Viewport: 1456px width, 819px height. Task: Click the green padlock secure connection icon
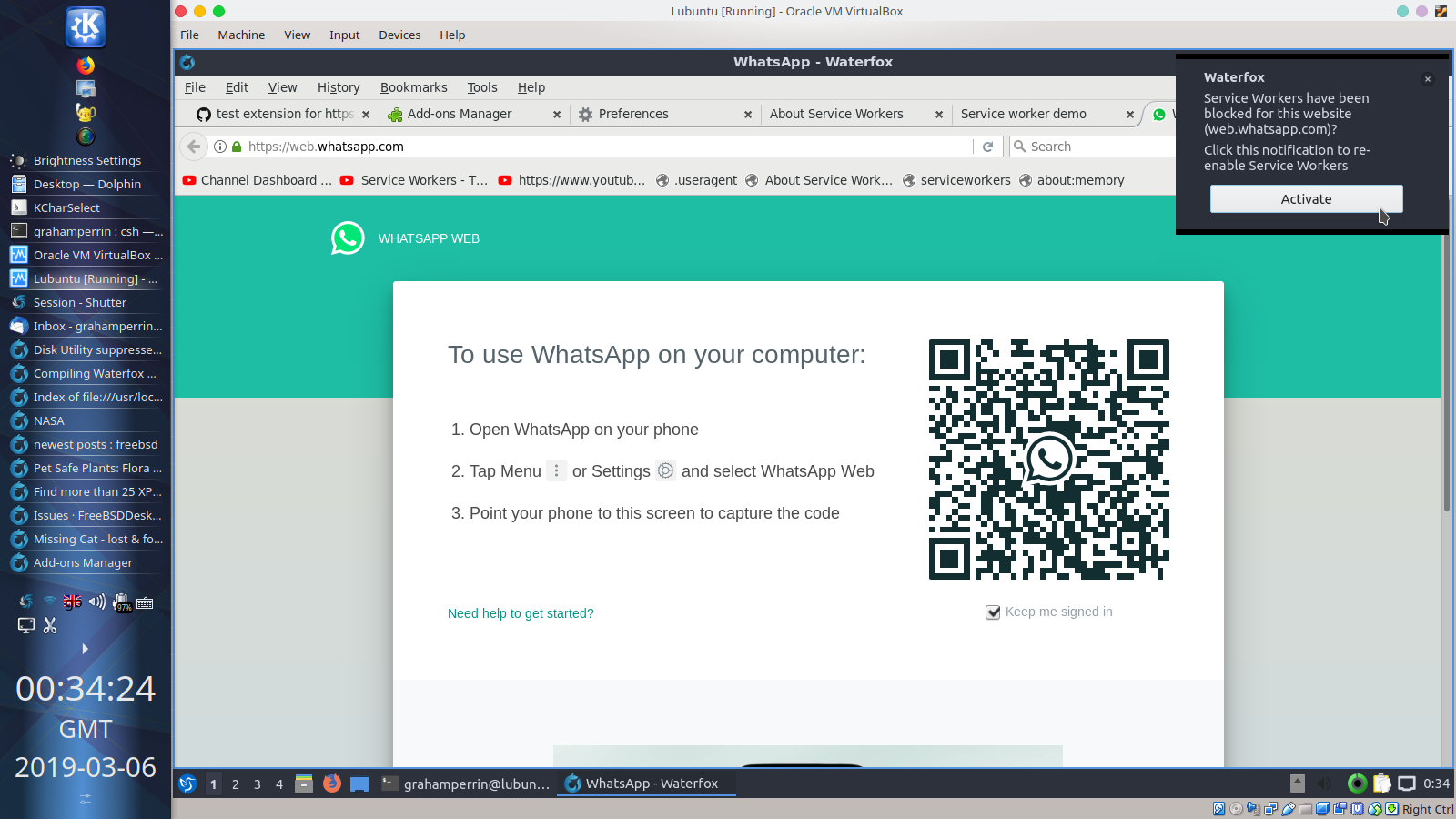[x=237, y=147]
